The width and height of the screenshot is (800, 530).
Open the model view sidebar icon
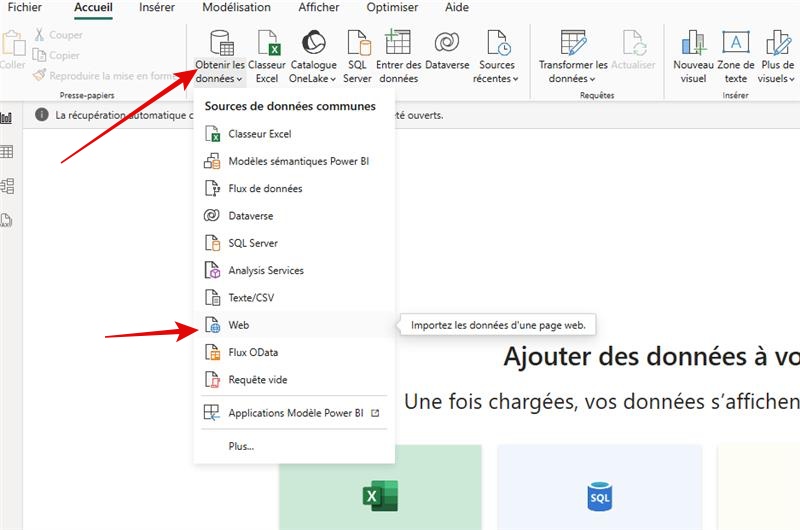7,186
